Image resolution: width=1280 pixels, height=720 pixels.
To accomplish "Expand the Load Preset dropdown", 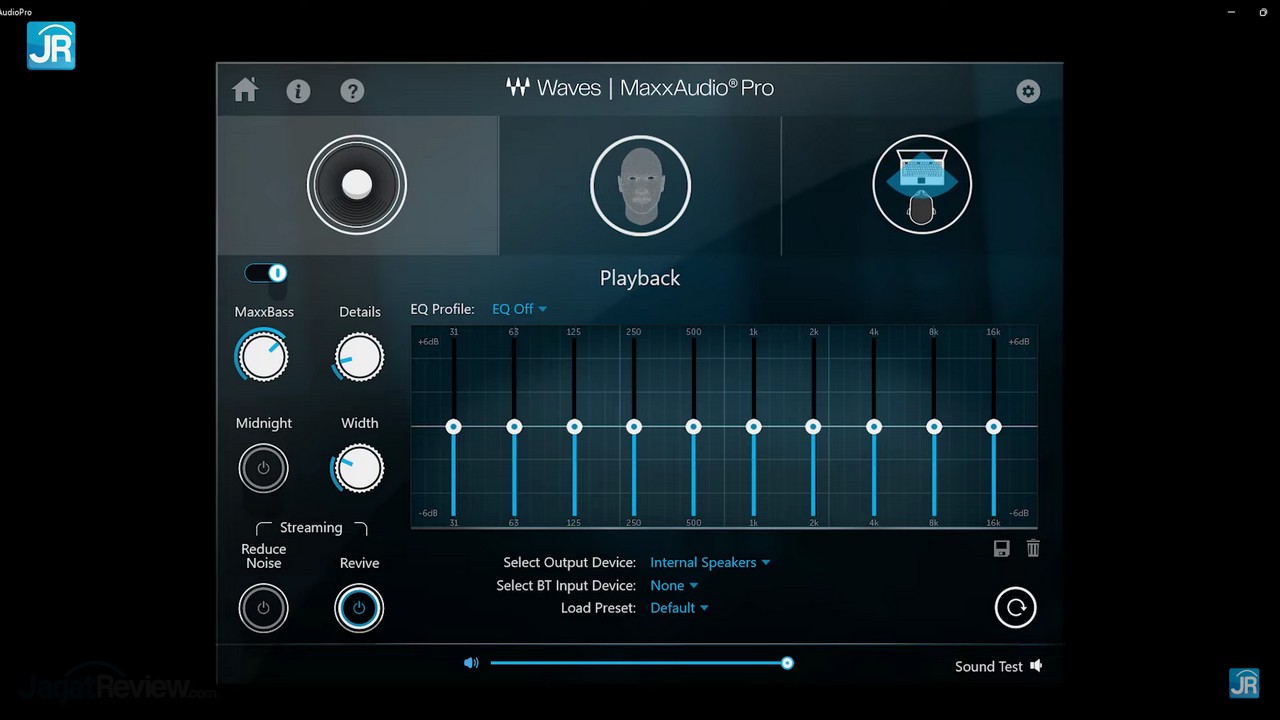I will 679,608.
